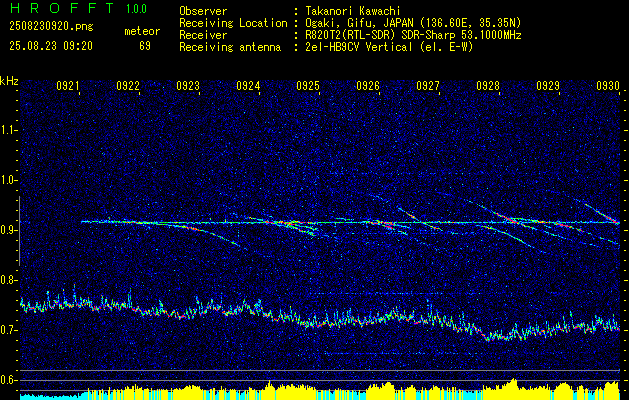
Task: Click the observer name Takanori Kawachi
Action: point(353,11)
